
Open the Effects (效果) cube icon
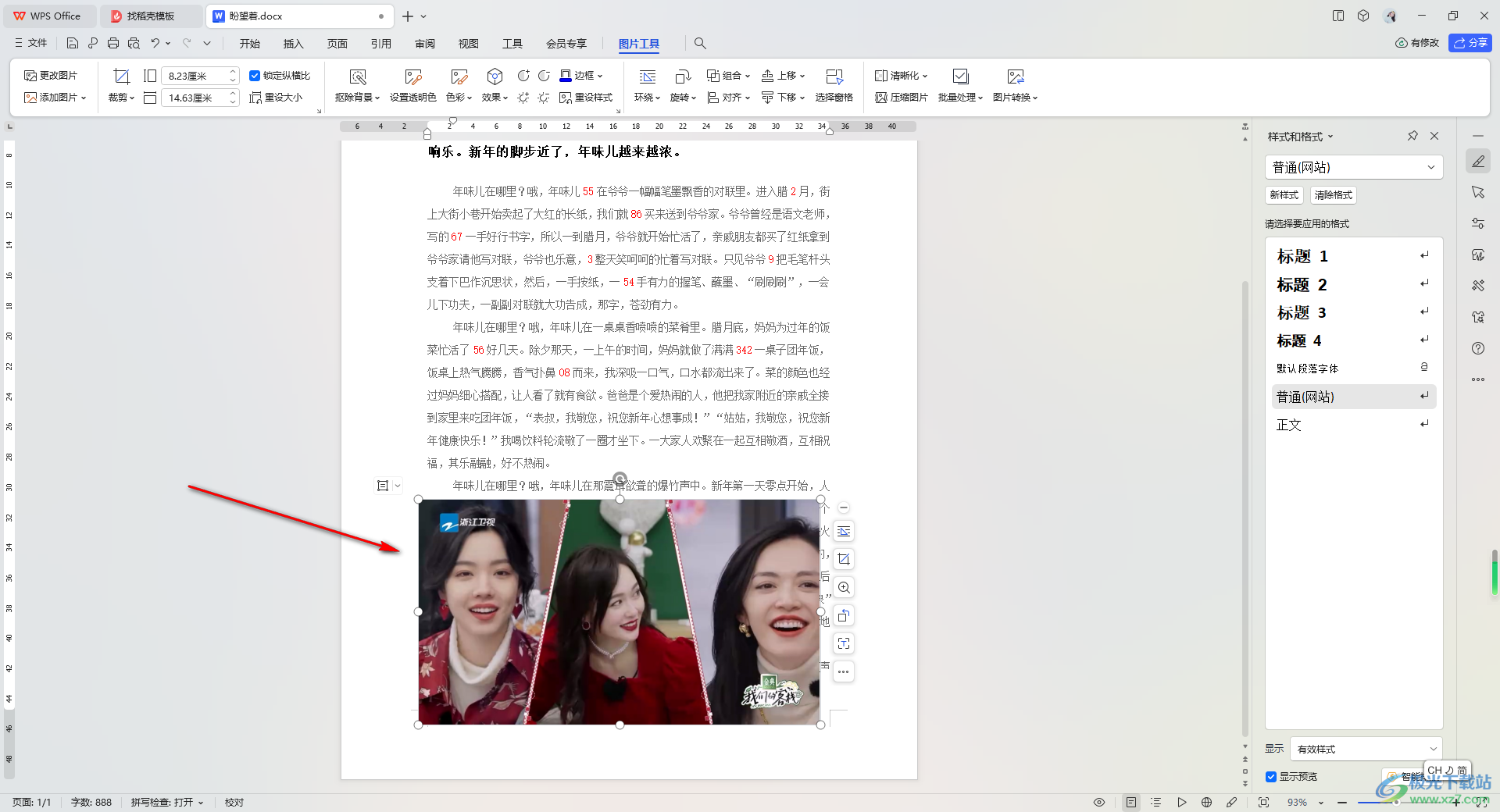click(495, 77)
